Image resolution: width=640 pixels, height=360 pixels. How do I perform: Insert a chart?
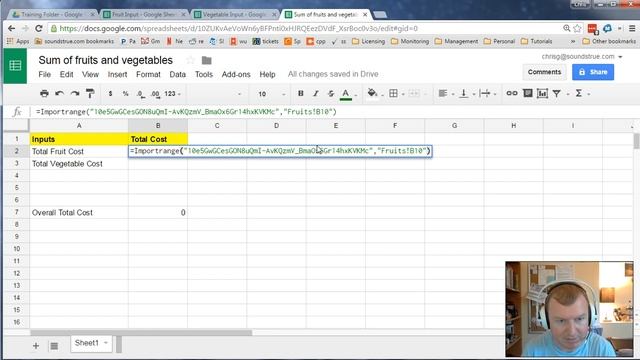tap(542, 93)
